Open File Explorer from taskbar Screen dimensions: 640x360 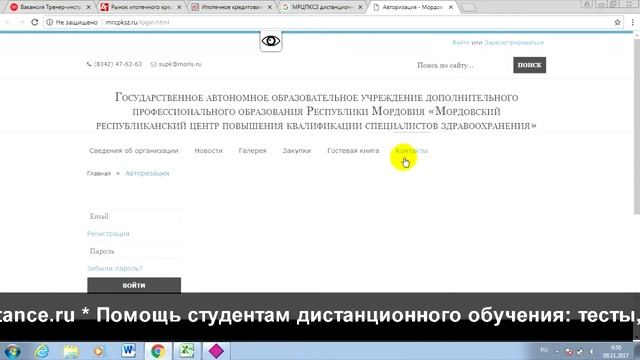(x=71, y=351)
